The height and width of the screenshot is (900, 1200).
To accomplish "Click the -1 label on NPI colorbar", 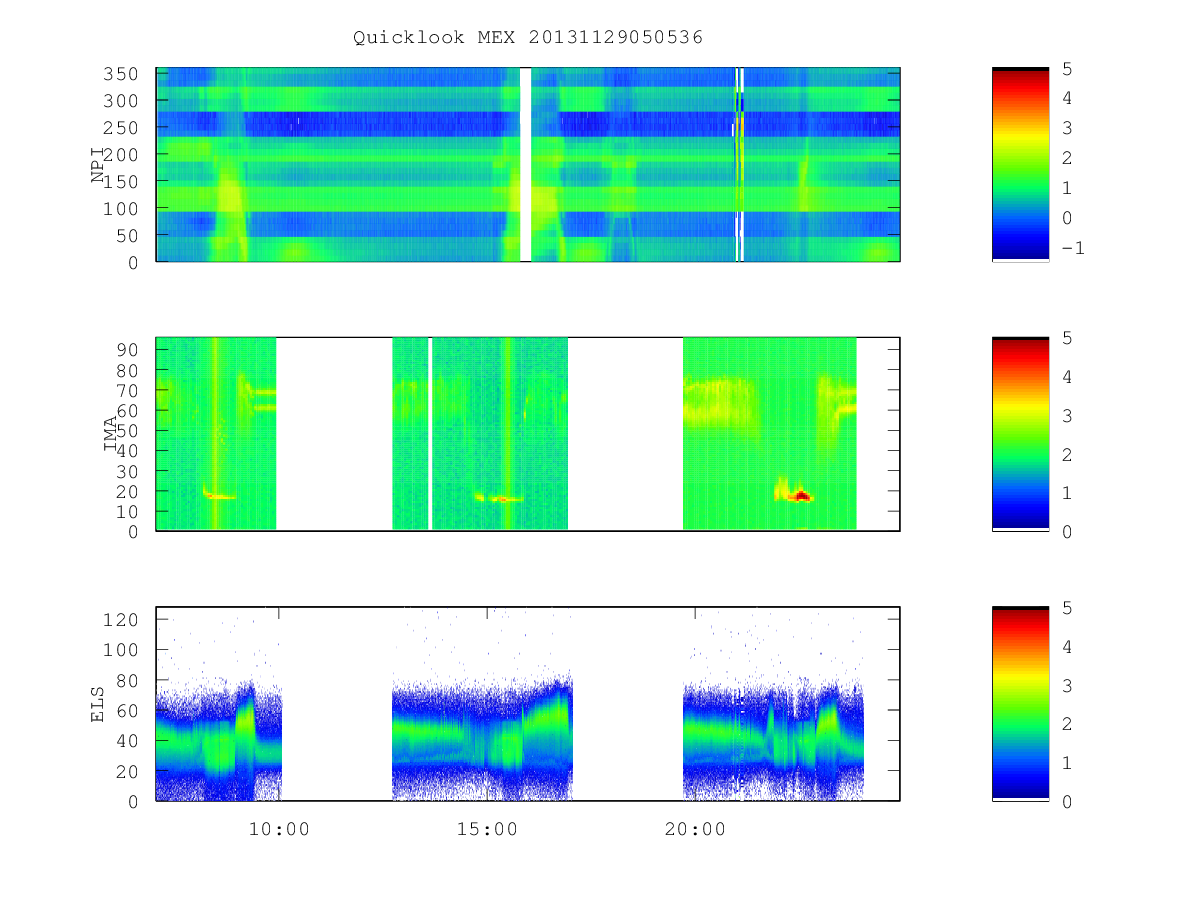I will tap(1072, 248).
